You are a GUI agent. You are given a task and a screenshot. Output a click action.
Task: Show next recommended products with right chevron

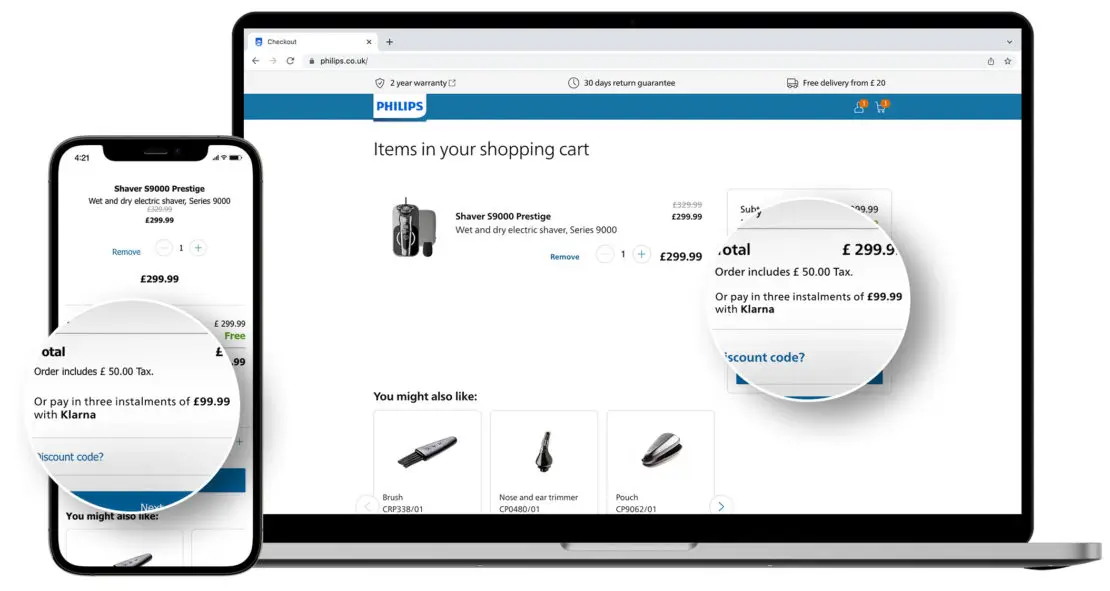[x=721, y=505]
